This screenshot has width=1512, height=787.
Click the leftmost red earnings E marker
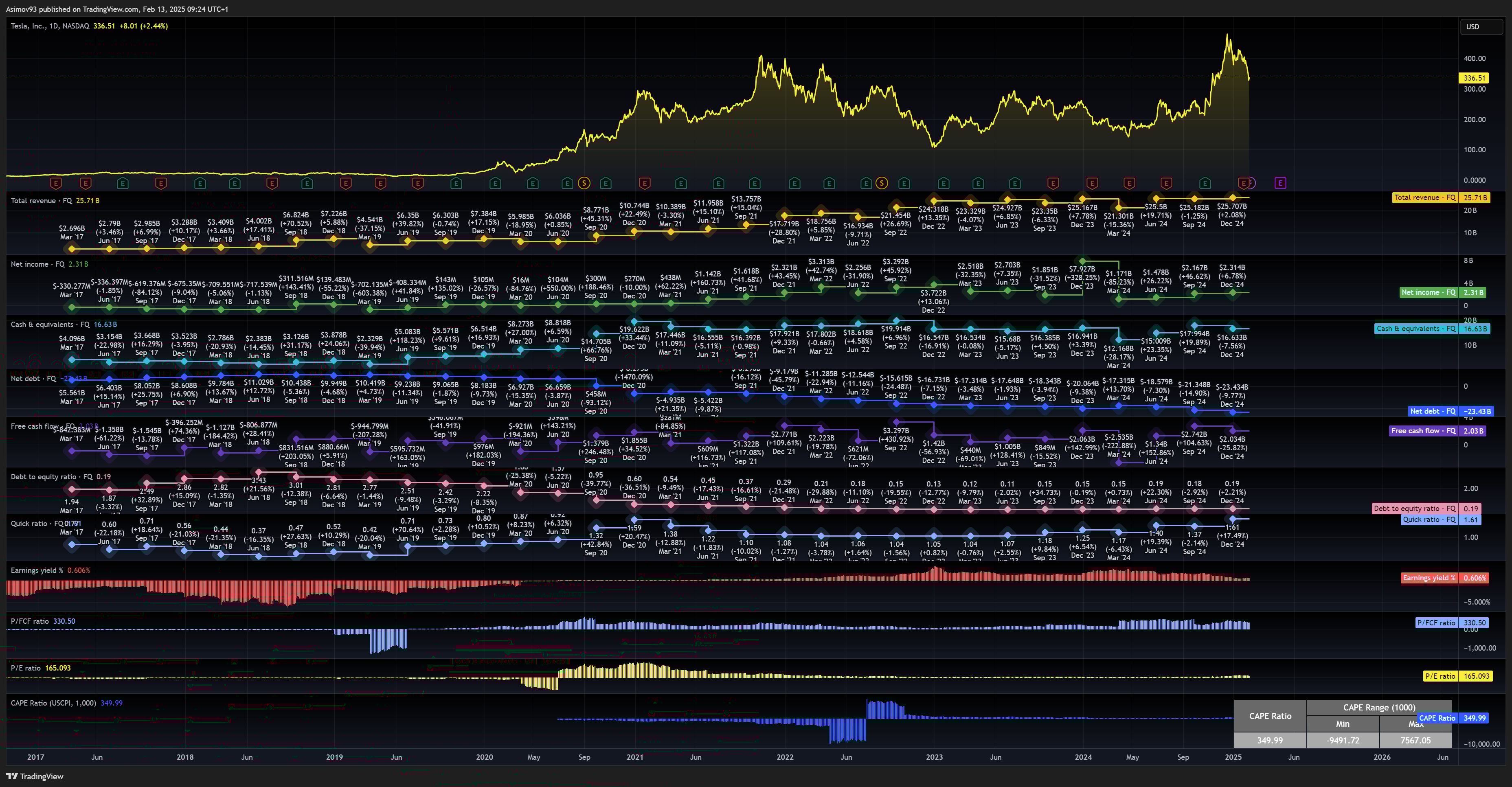click(x=56, y=183)
